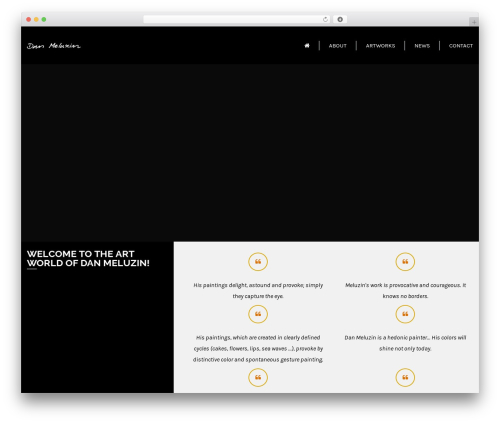Image resolution: width=500 pixels, height=423 pixels.
Task: Reload the page using the refresh icon
Action: point(325,19)
